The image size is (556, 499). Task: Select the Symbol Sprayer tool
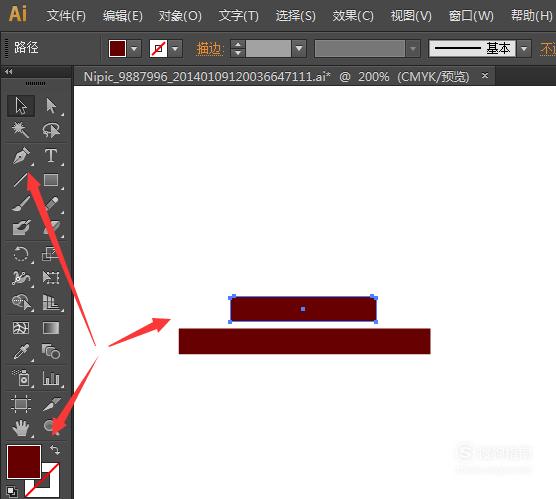click(x=21, y=378)
